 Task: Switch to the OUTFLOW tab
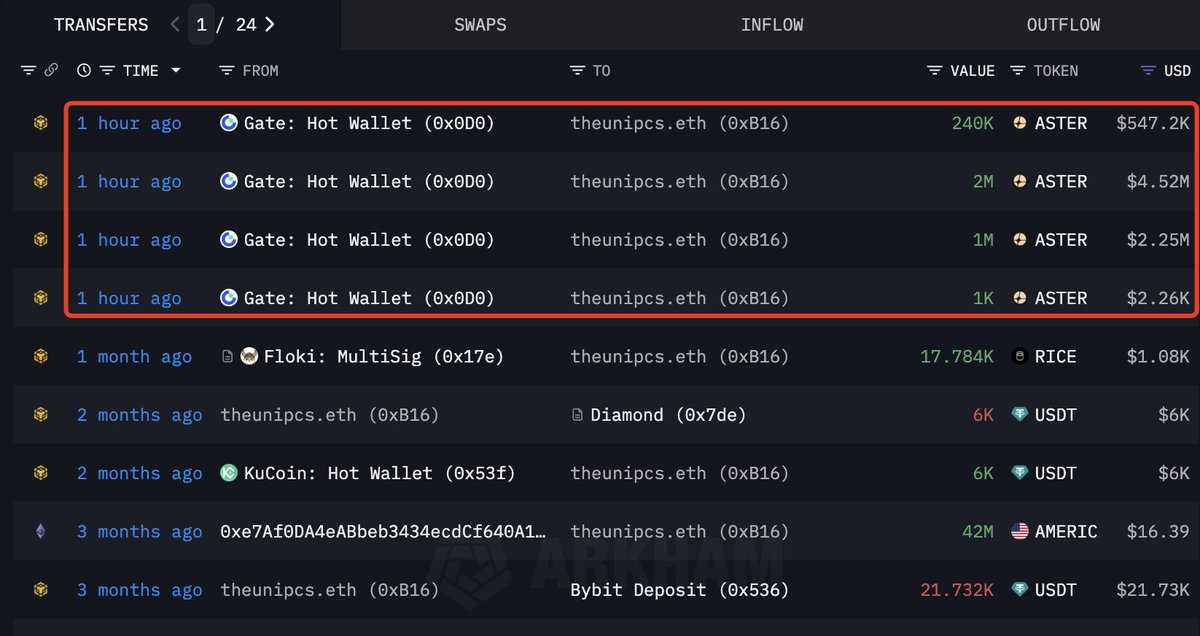click(1063, 25)
